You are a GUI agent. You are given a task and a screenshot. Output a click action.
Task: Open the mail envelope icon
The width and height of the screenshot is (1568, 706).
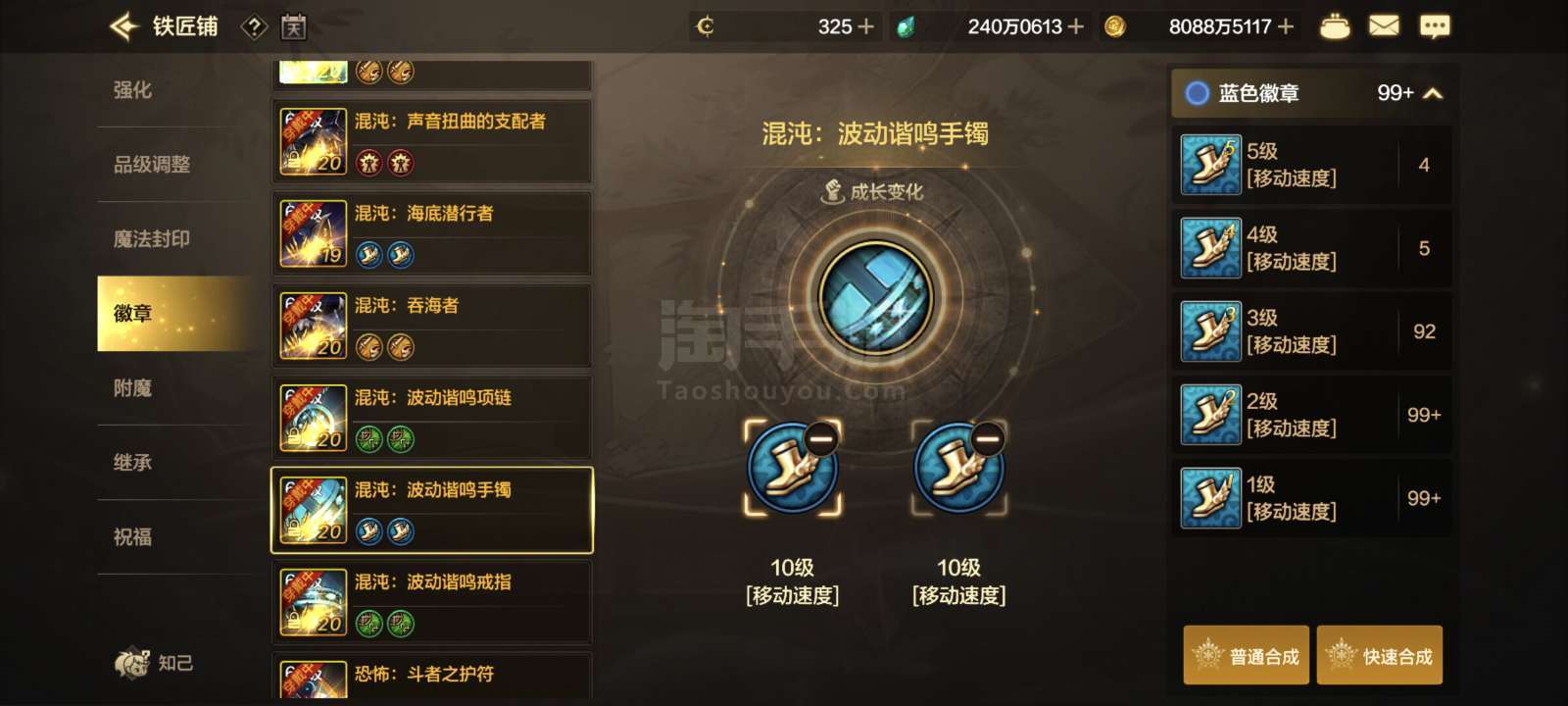point(1384,26)
